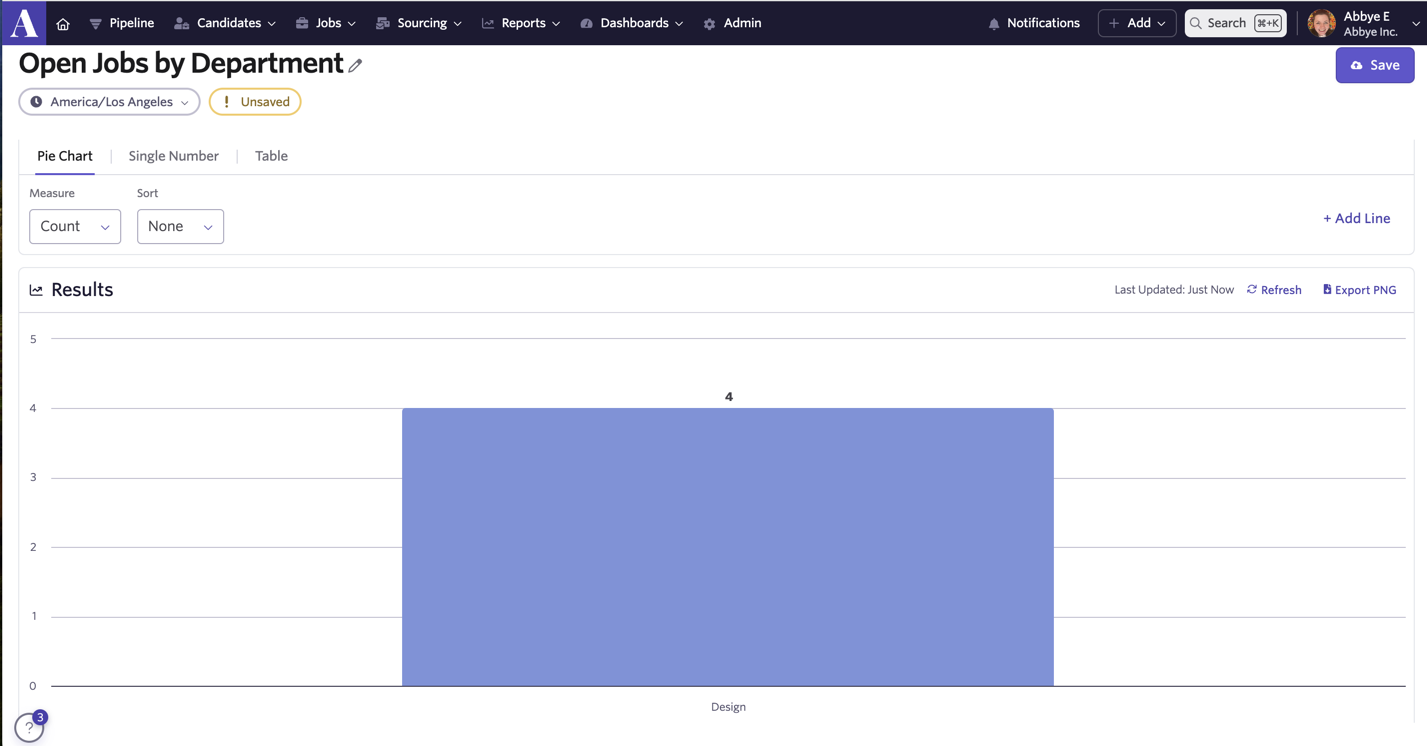The height and width of the screenshot is (746, 1427).
Task: Open help bubble with badge 3
Action: click(x=29, y=728)
